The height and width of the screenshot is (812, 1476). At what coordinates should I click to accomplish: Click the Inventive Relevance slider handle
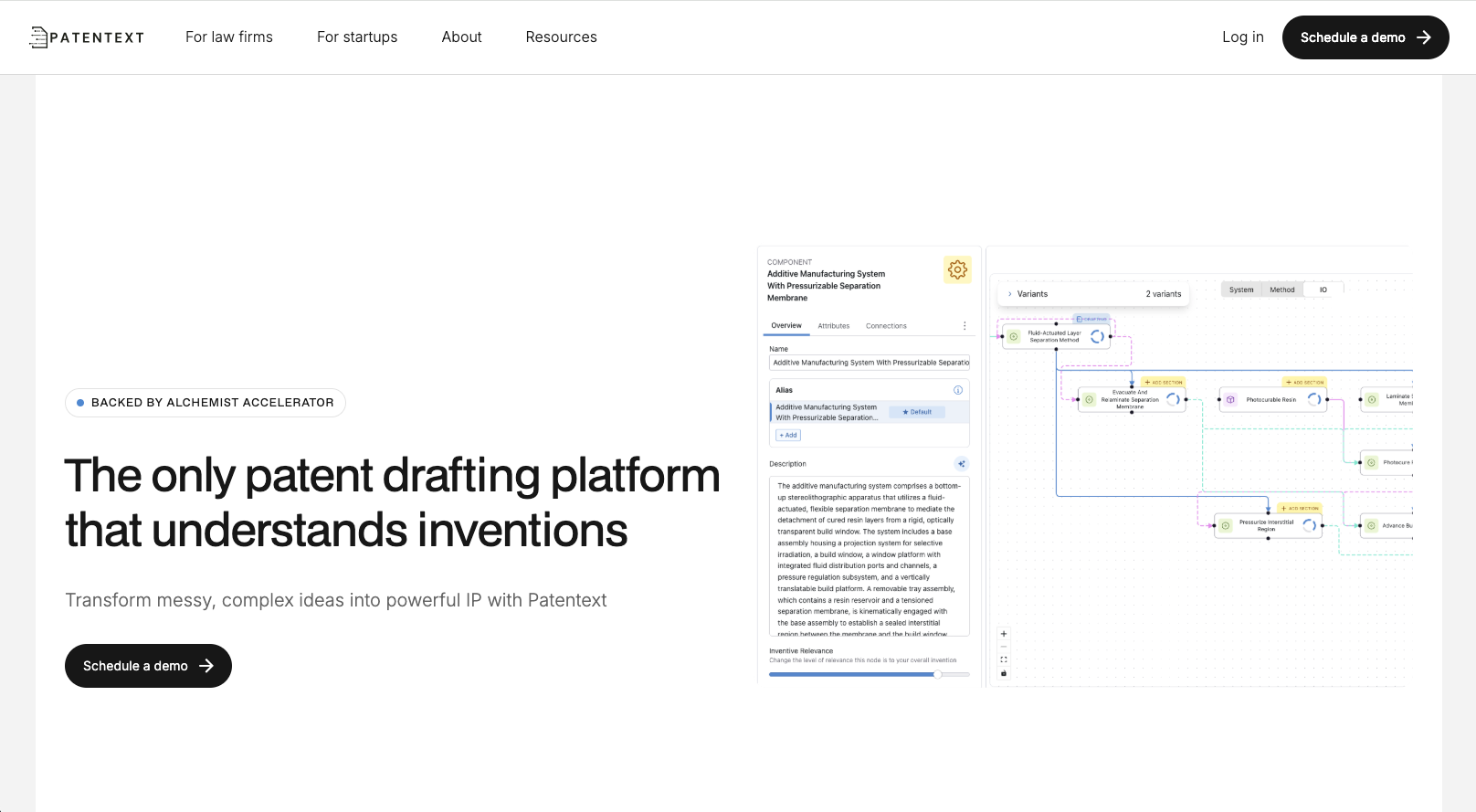(x=937, y=674)
